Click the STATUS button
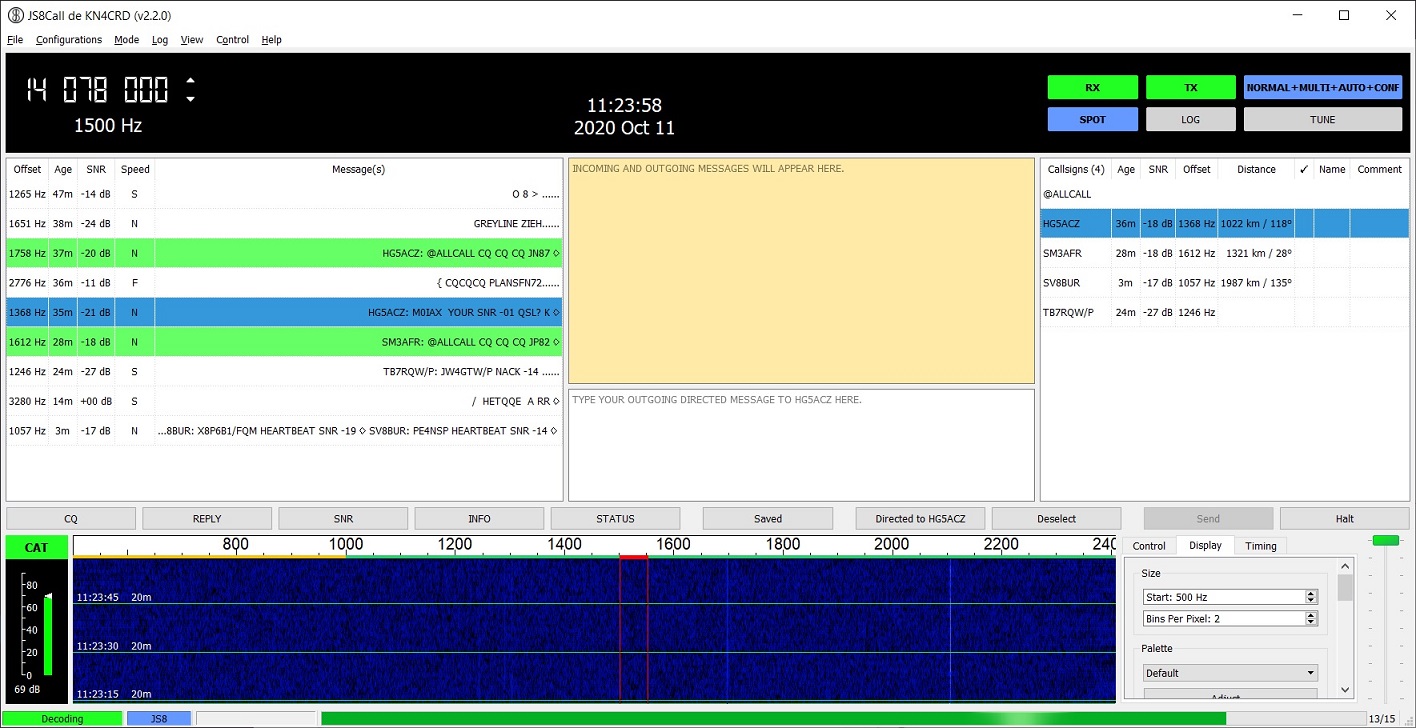This screenshot has width=1416, height=728. [615, 519]
